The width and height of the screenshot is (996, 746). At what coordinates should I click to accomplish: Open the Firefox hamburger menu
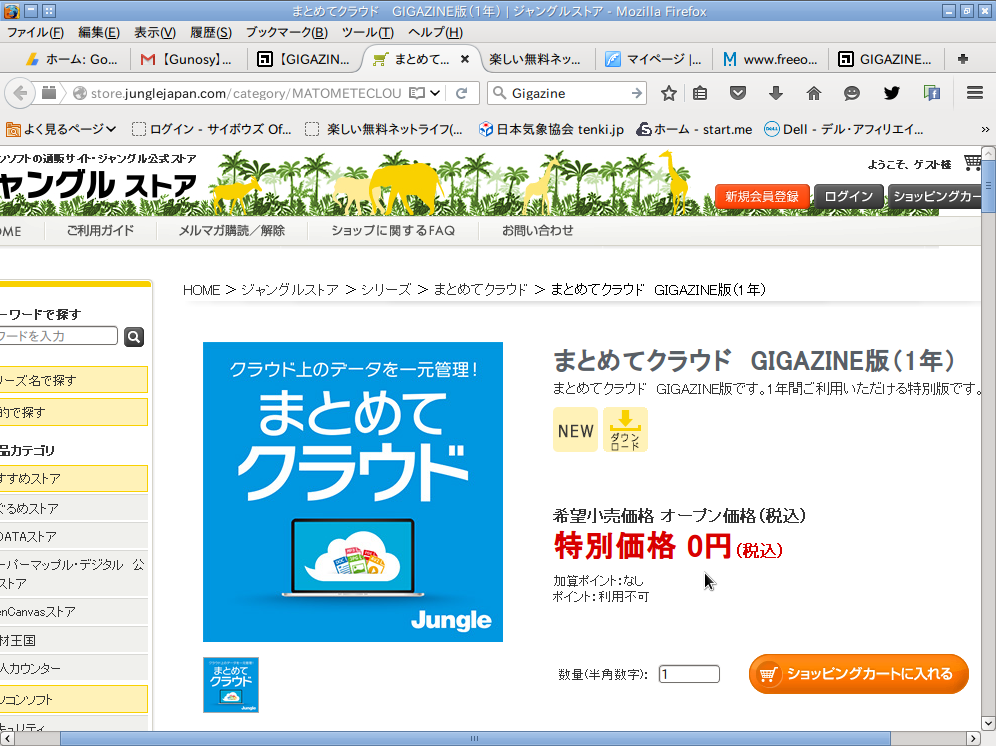click(975, 93)
